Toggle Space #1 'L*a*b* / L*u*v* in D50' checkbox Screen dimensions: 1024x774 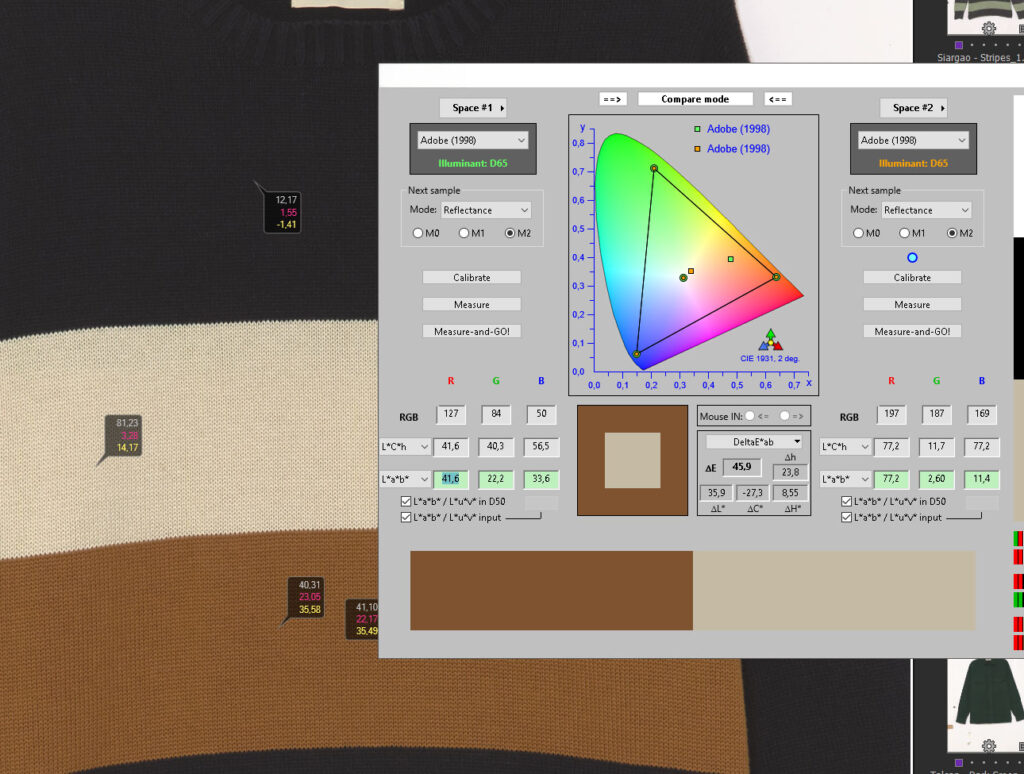(406, 501)
